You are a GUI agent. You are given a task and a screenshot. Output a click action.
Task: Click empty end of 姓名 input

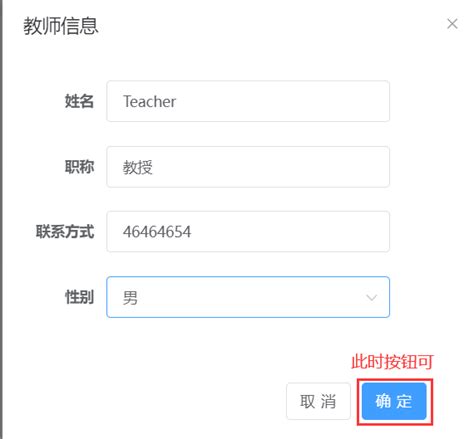click(283, 101)
